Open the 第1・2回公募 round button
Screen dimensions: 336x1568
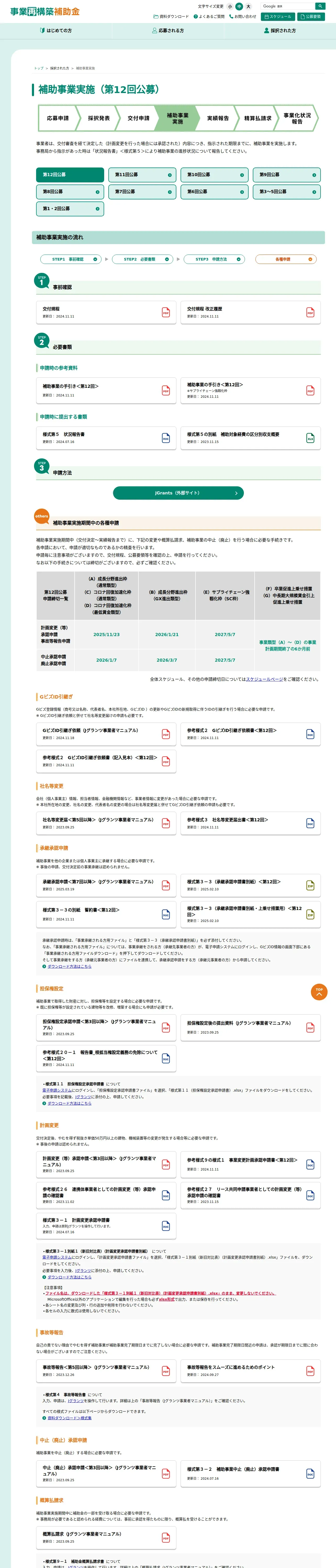(x=70, y=209)
